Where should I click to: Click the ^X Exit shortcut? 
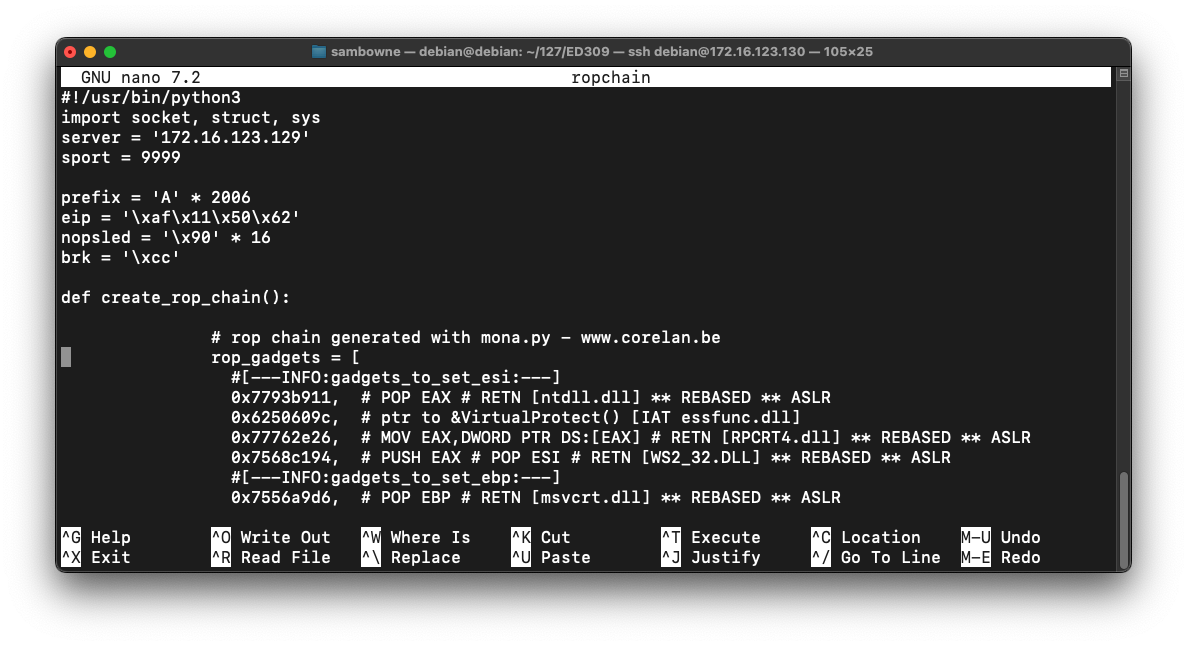coord(96,557)
